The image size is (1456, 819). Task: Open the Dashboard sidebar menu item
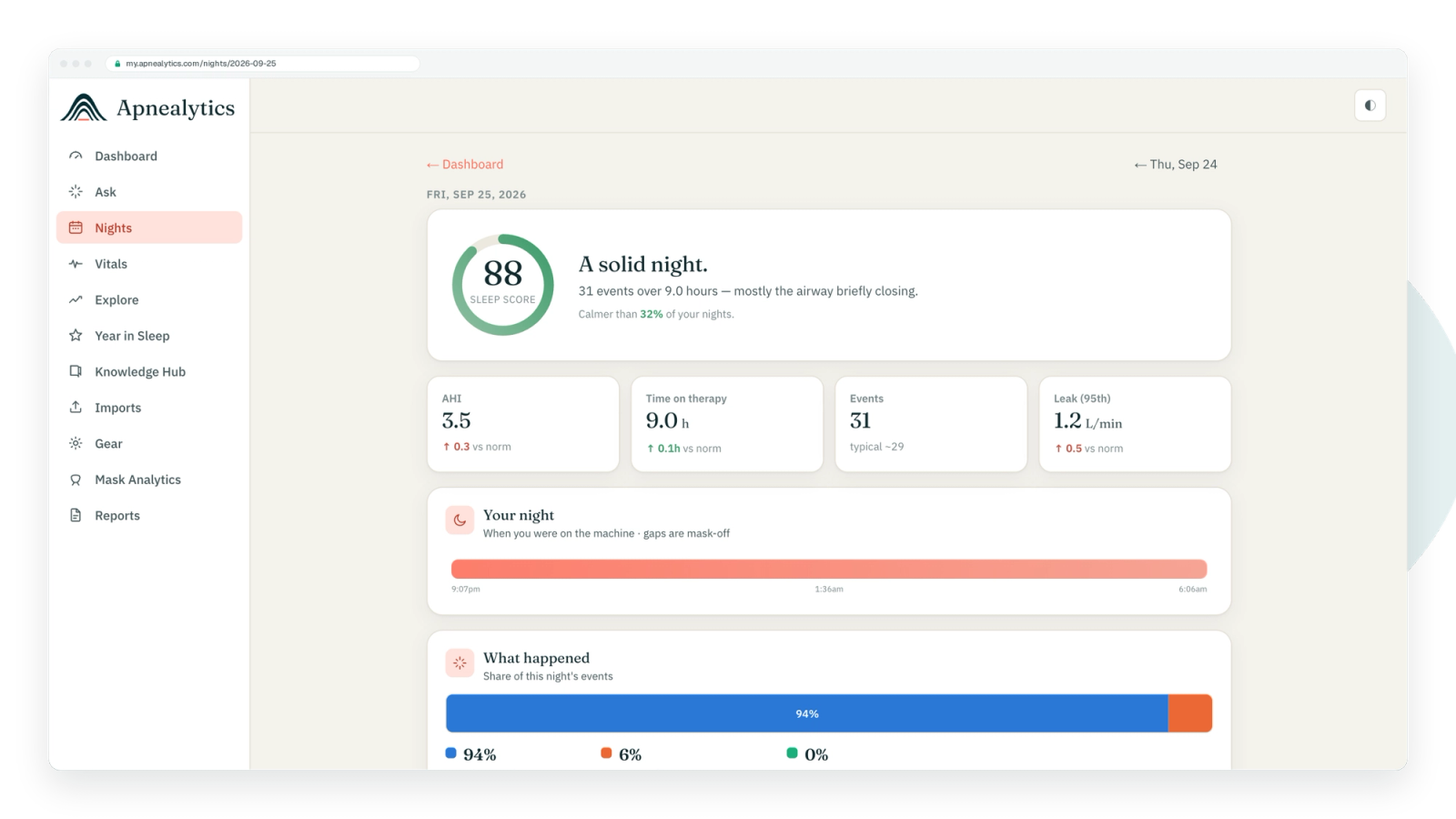click(x=149, y=156)
